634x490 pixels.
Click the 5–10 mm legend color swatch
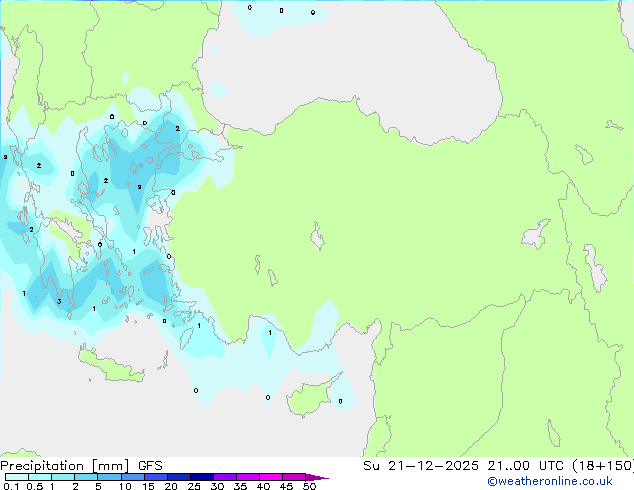click(109, 477)
